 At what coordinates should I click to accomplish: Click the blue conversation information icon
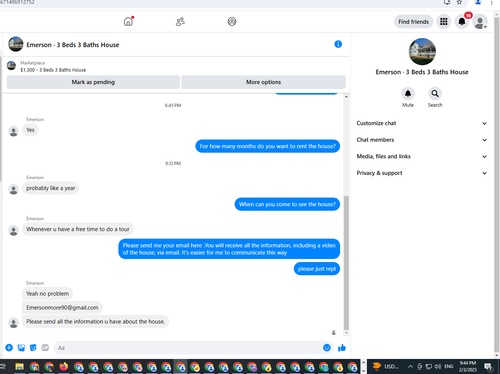point(338,44)
